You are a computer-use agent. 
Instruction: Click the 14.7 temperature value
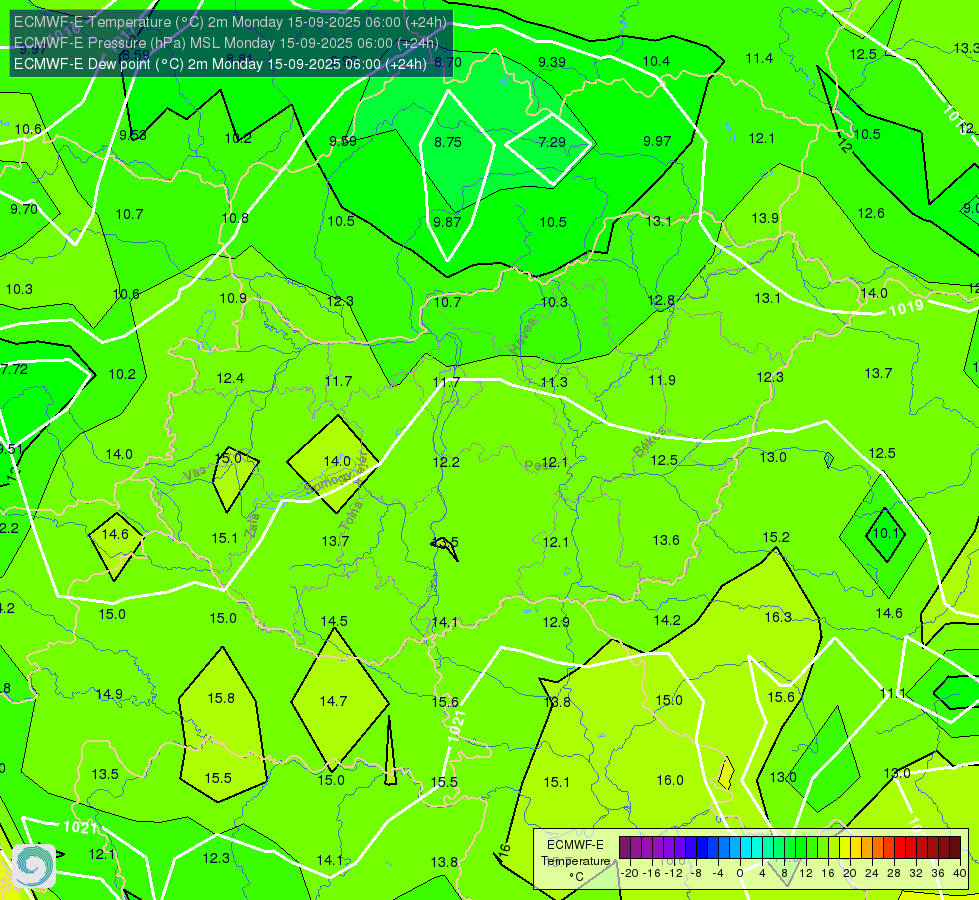pyautogui.click(x=333, y=701)
